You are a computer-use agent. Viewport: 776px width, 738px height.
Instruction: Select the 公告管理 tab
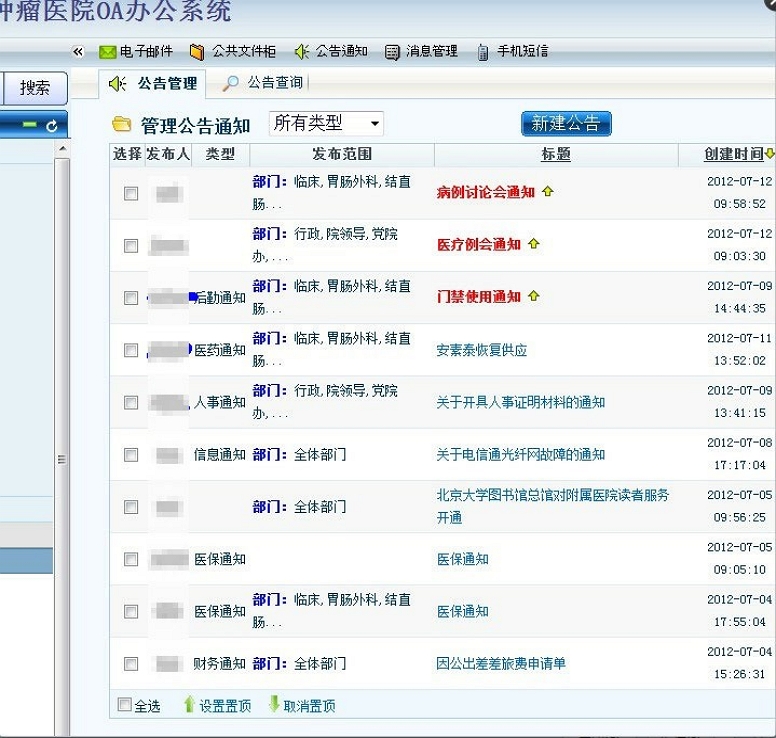coord(153,84)
